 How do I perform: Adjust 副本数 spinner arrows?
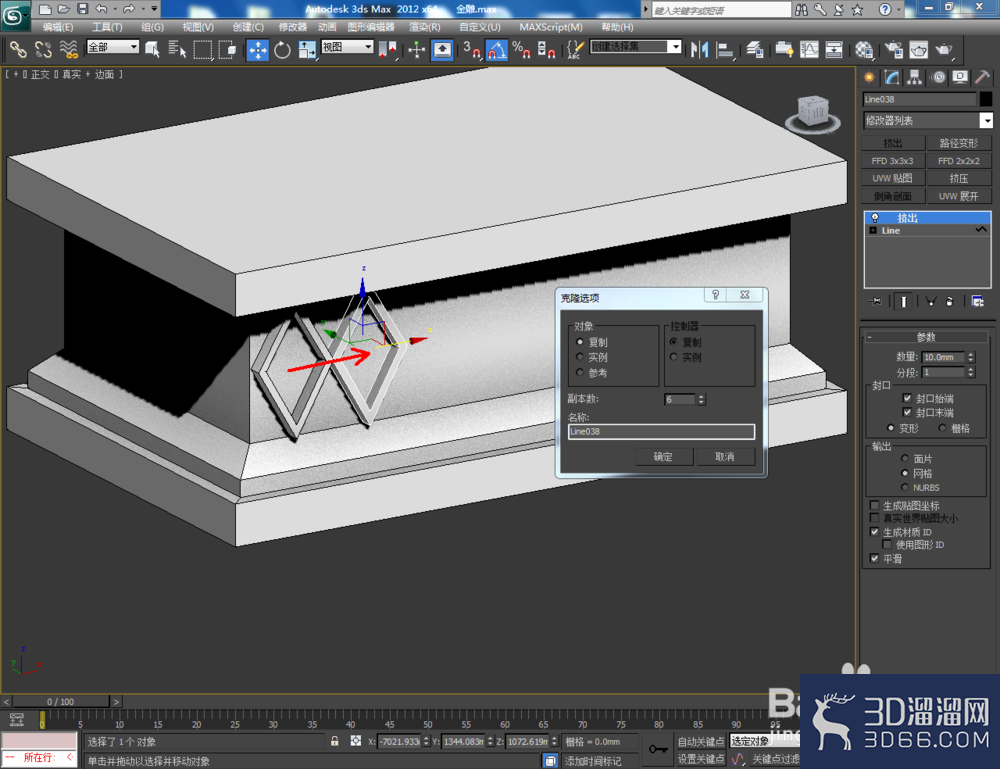click(701, 399)
